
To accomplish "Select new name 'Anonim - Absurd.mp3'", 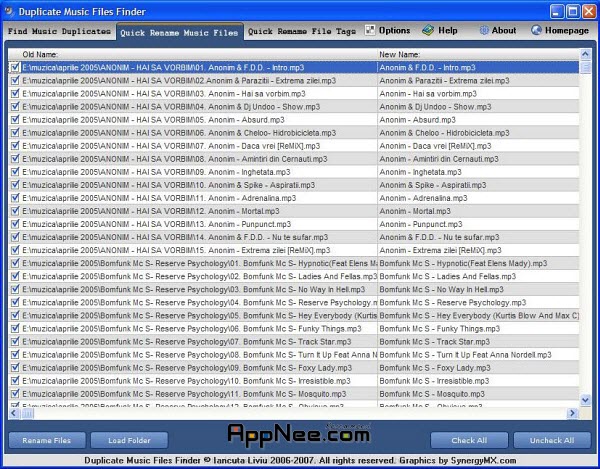I will tap(417, 120).
